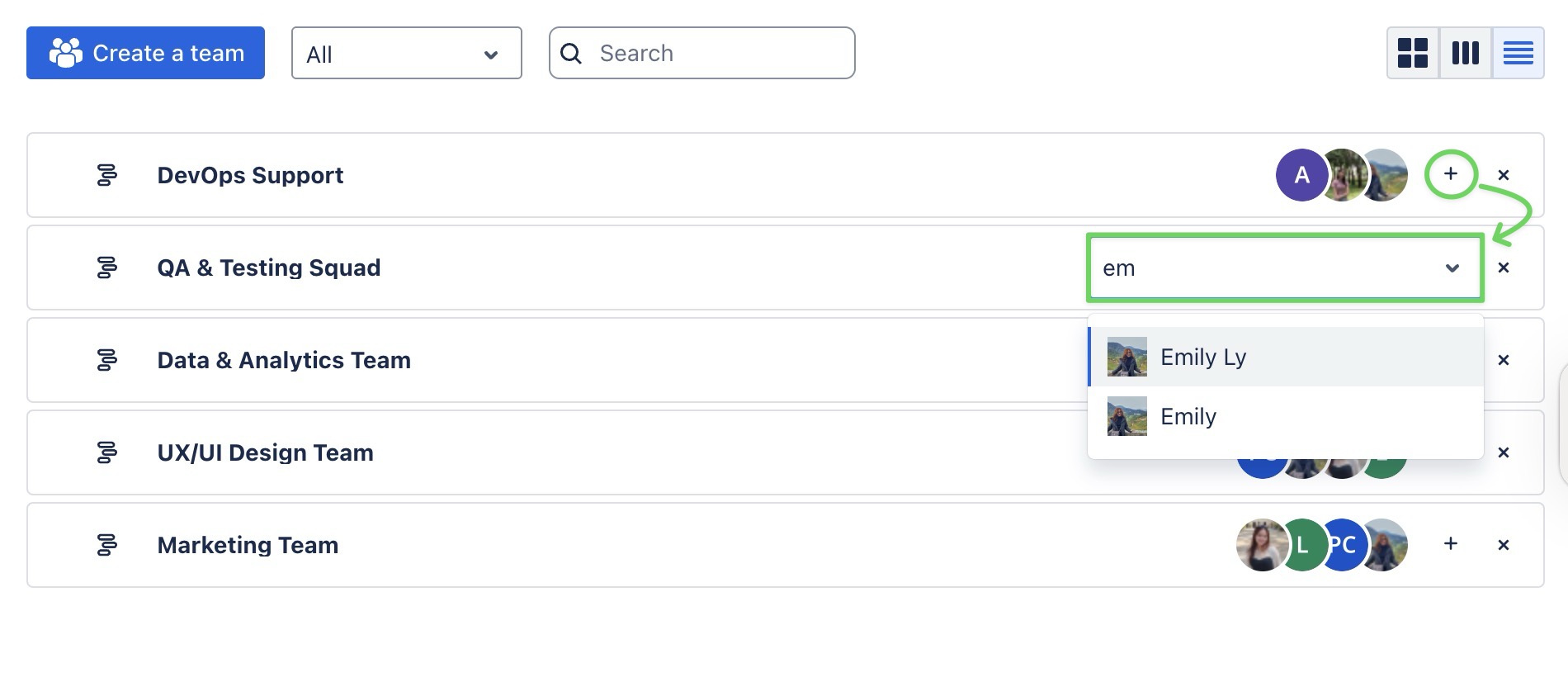
Task: Open the All filter dropdown
Action: [x=406, y=54]
